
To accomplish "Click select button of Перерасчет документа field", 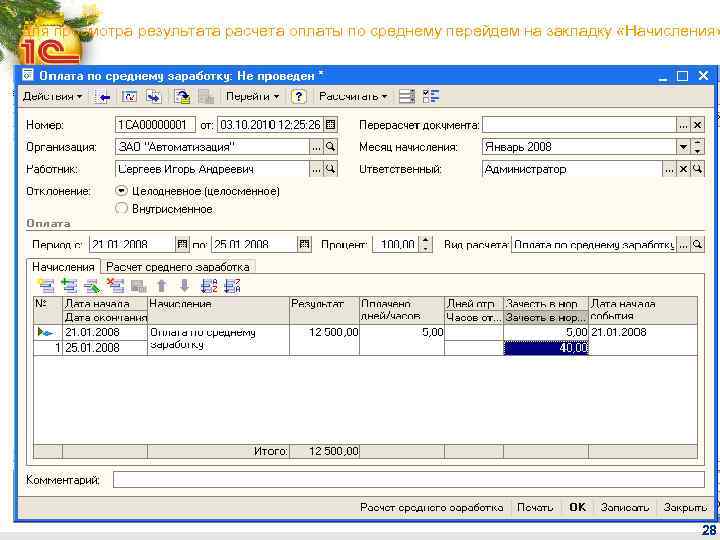I will click(683, 124).
